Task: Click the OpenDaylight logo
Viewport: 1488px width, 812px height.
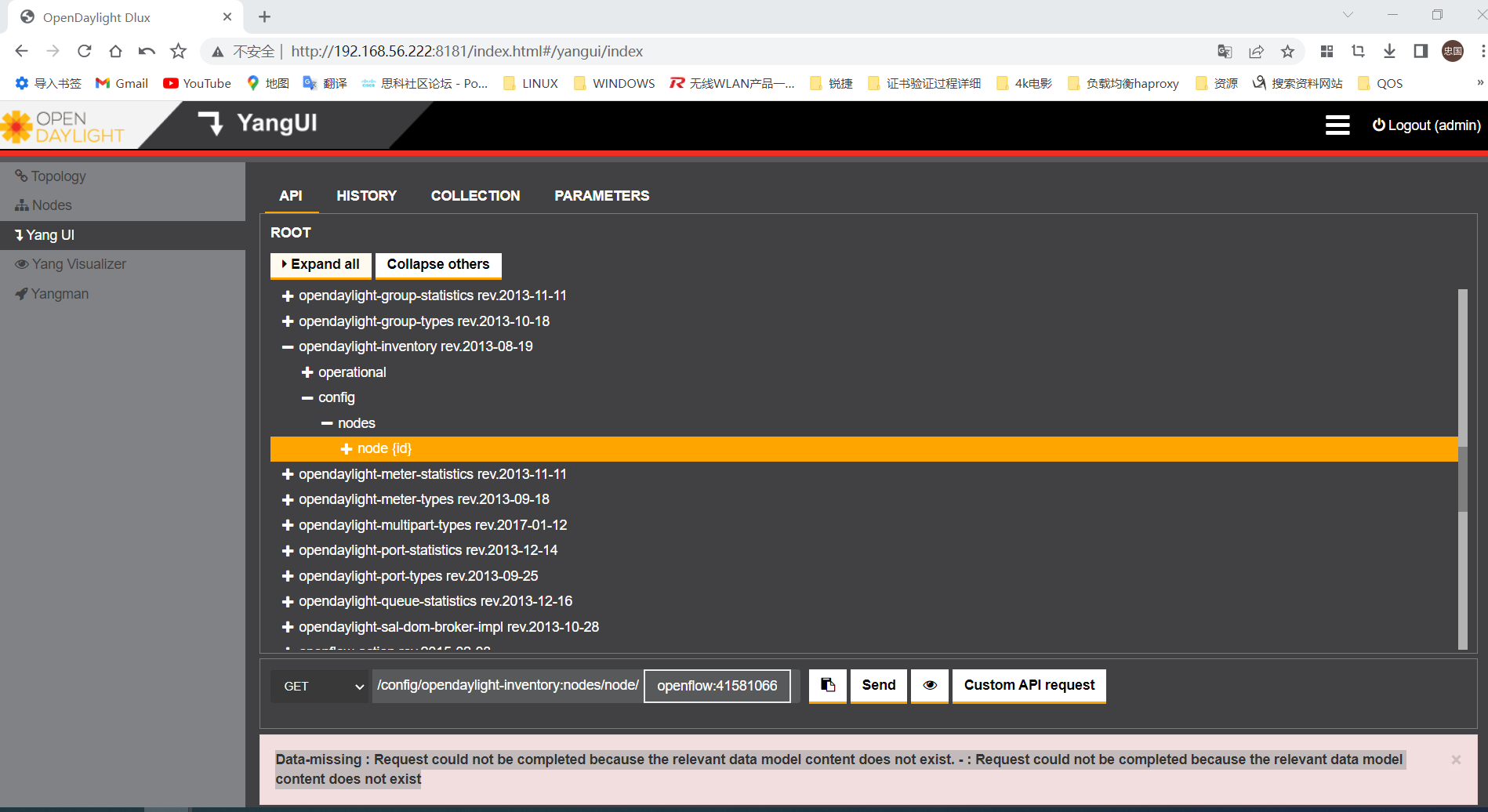Action: (63, 127)
